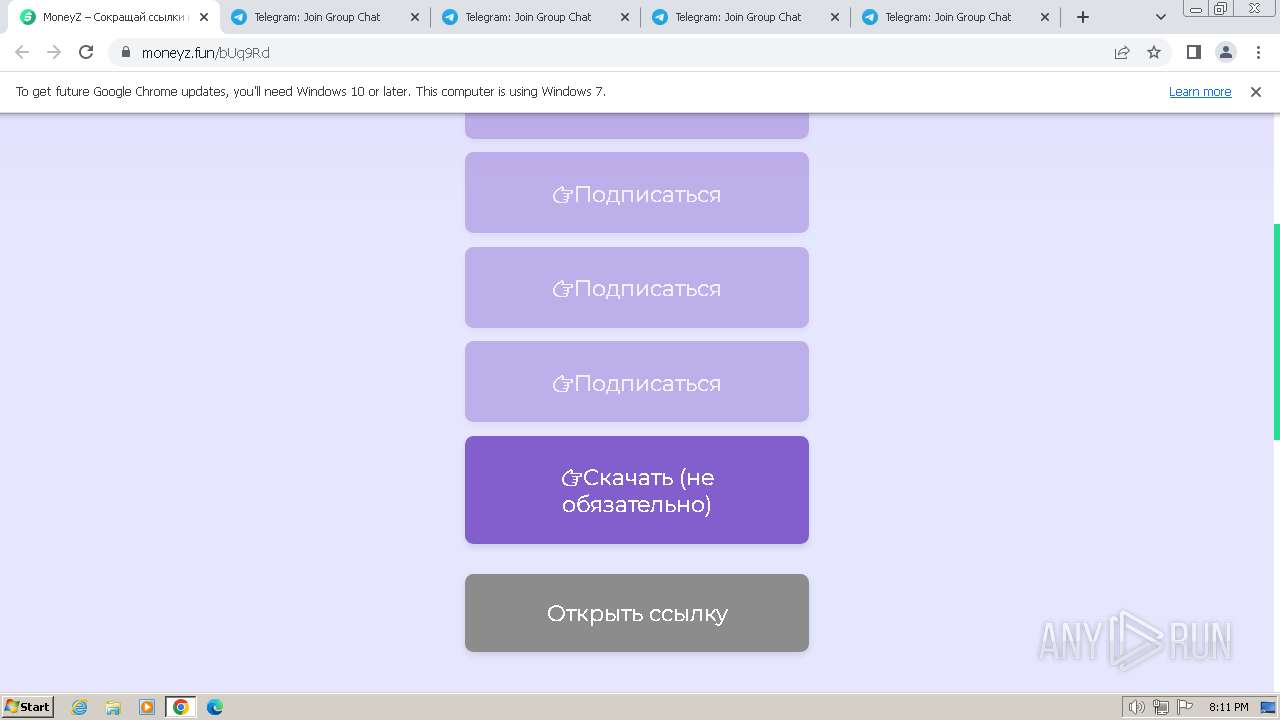Reload the moneyz.fun page
The height and width of the screenshot is (720, 1280).
86,52
